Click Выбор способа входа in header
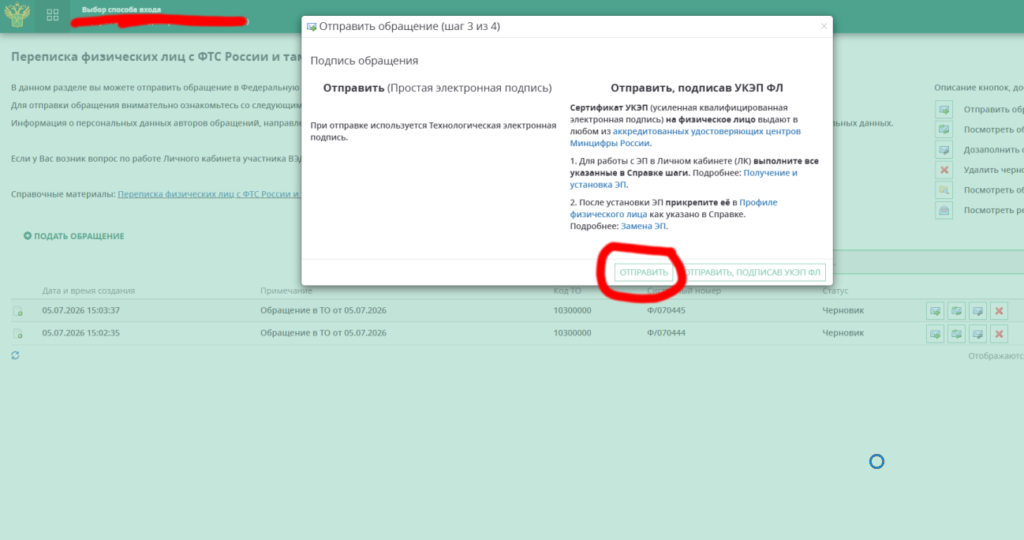The image size is (1024, 540). (121, 9)
